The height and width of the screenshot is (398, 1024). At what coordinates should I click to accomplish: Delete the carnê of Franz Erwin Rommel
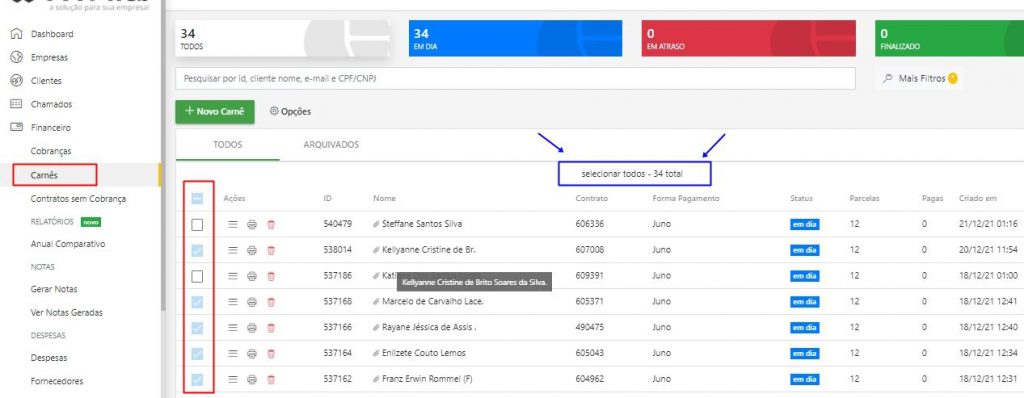click(271, 379)
